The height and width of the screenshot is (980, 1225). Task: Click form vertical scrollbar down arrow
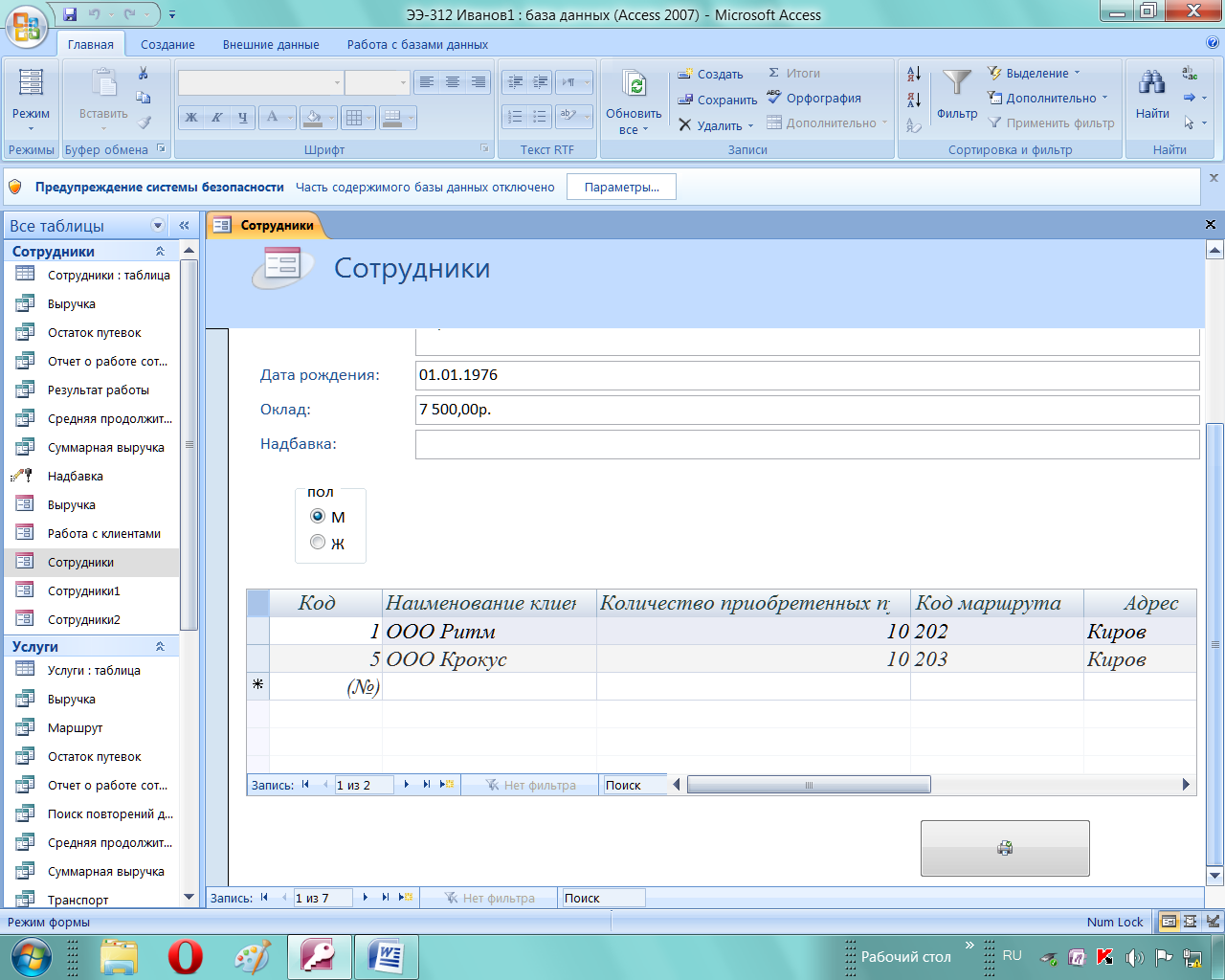1214,875
